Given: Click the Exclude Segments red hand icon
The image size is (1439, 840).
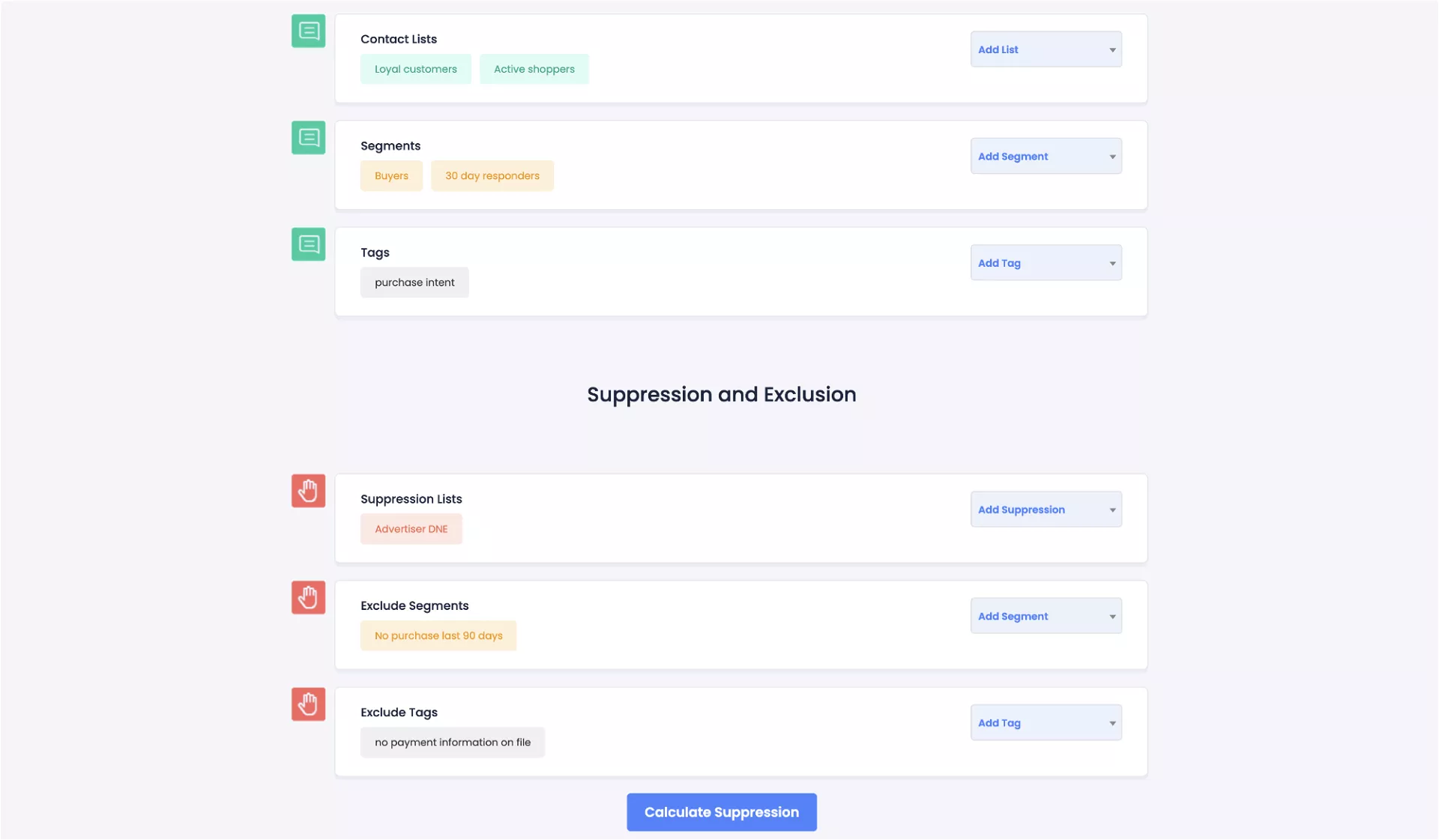Looking at the screenshot, I should coord(308,598).
